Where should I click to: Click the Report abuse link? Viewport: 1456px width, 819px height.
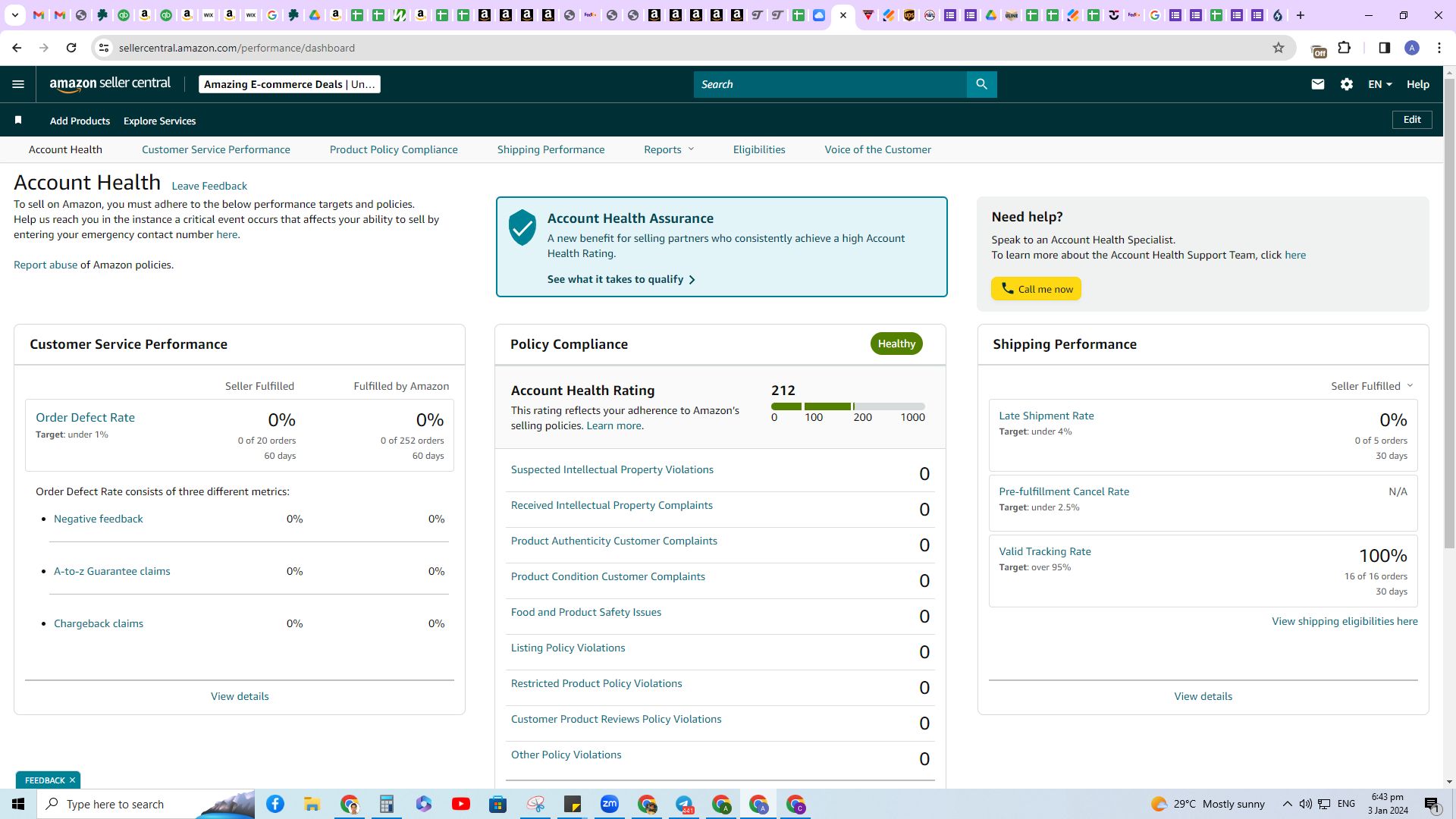click(45, 265)
